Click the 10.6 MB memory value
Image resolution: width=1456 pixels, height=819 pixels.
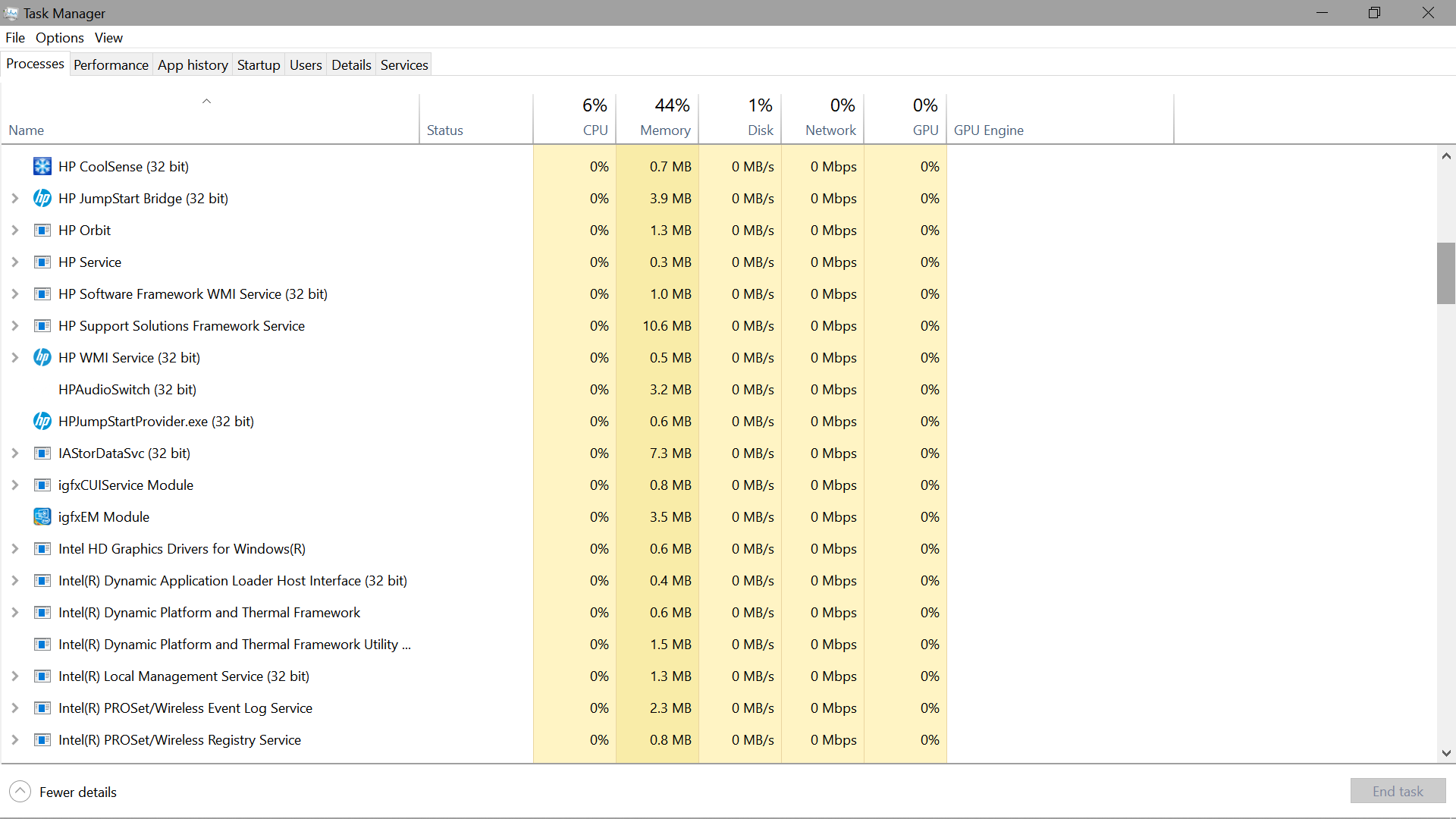pos(667,325)
